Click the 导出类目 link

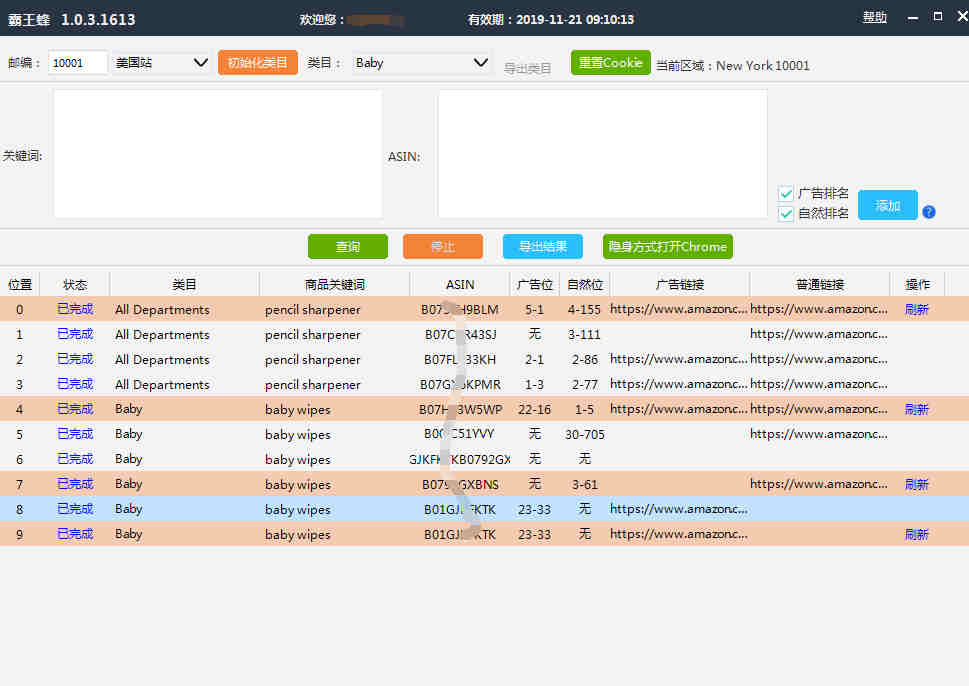(527, 68)
